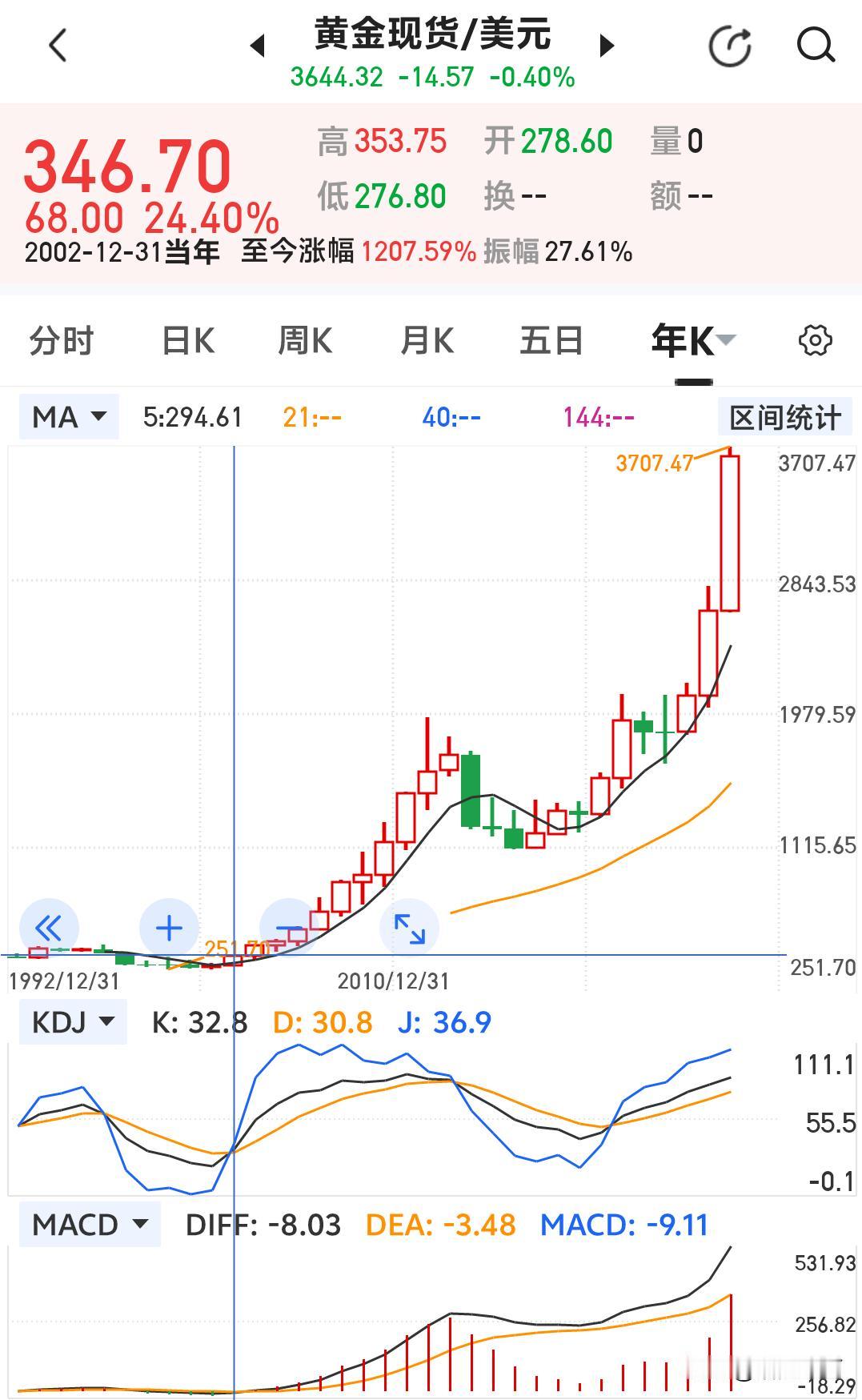The width and height of the screenshot is (862, 1400).
Task: Switch to 五日 tab
Action: 551,341
